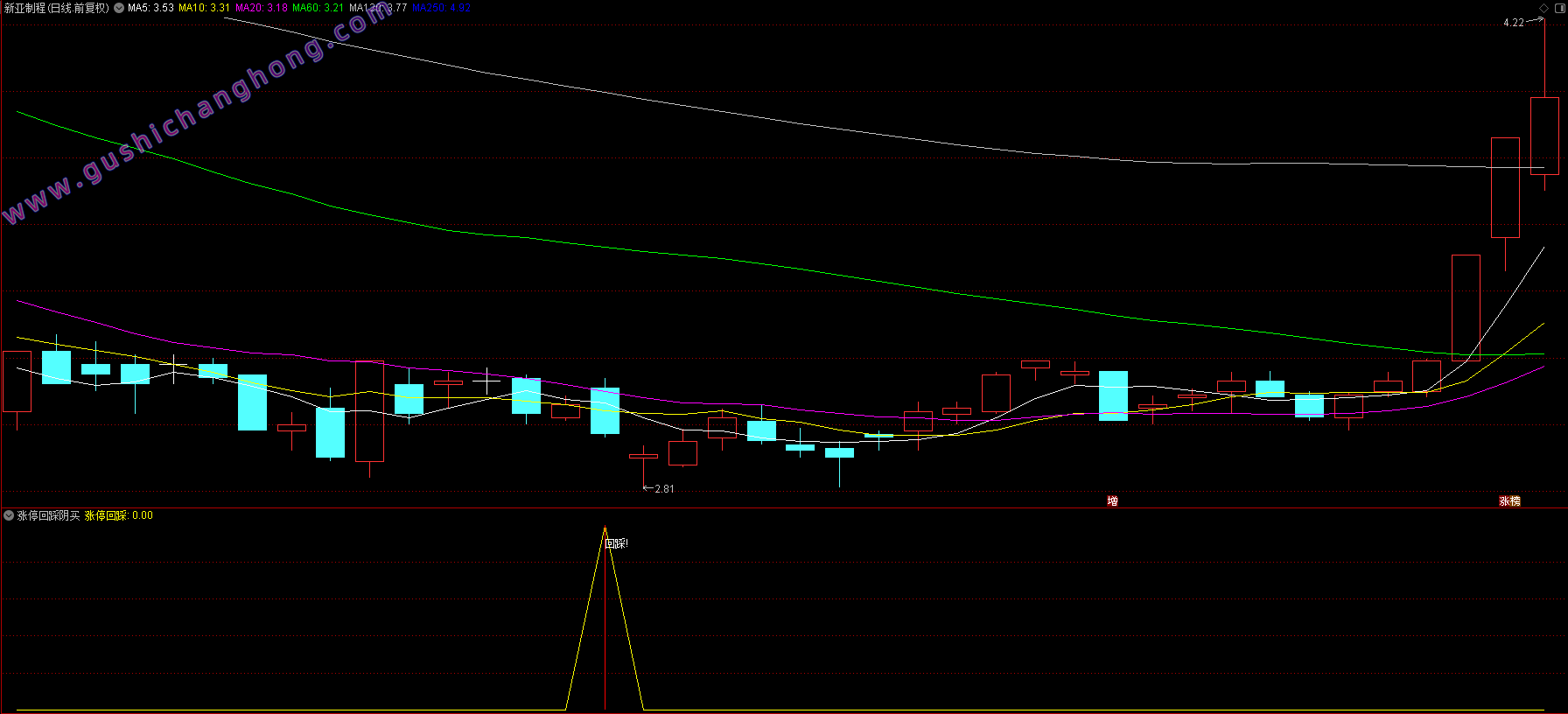The height and width of the screenshot is (714, 1568).
Task: Click the 回踩! signal label on indicator peak
Action: 617,543
